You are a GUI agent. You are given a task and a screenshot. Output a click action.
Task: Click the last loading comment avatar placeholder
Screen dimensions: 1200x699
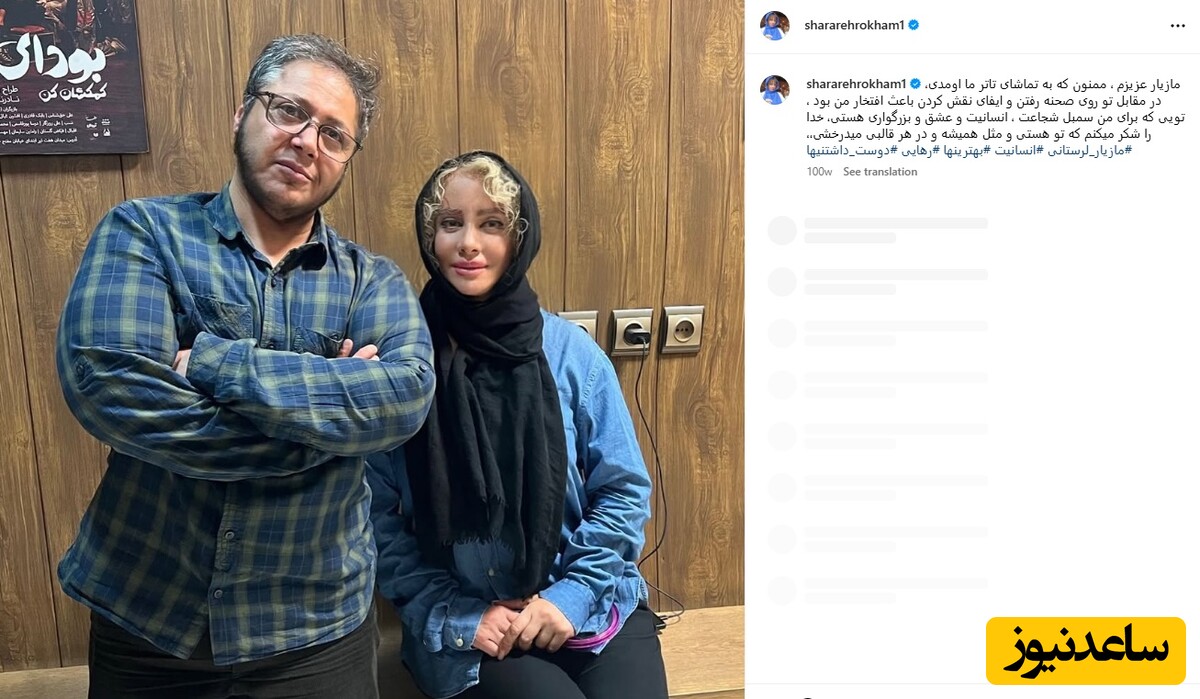coord(782,590)
